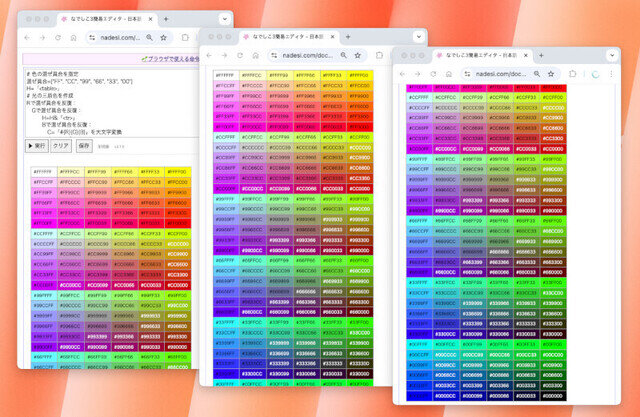Go back in the middle browser window
The image size is (640, 417).
pos(209,55)
